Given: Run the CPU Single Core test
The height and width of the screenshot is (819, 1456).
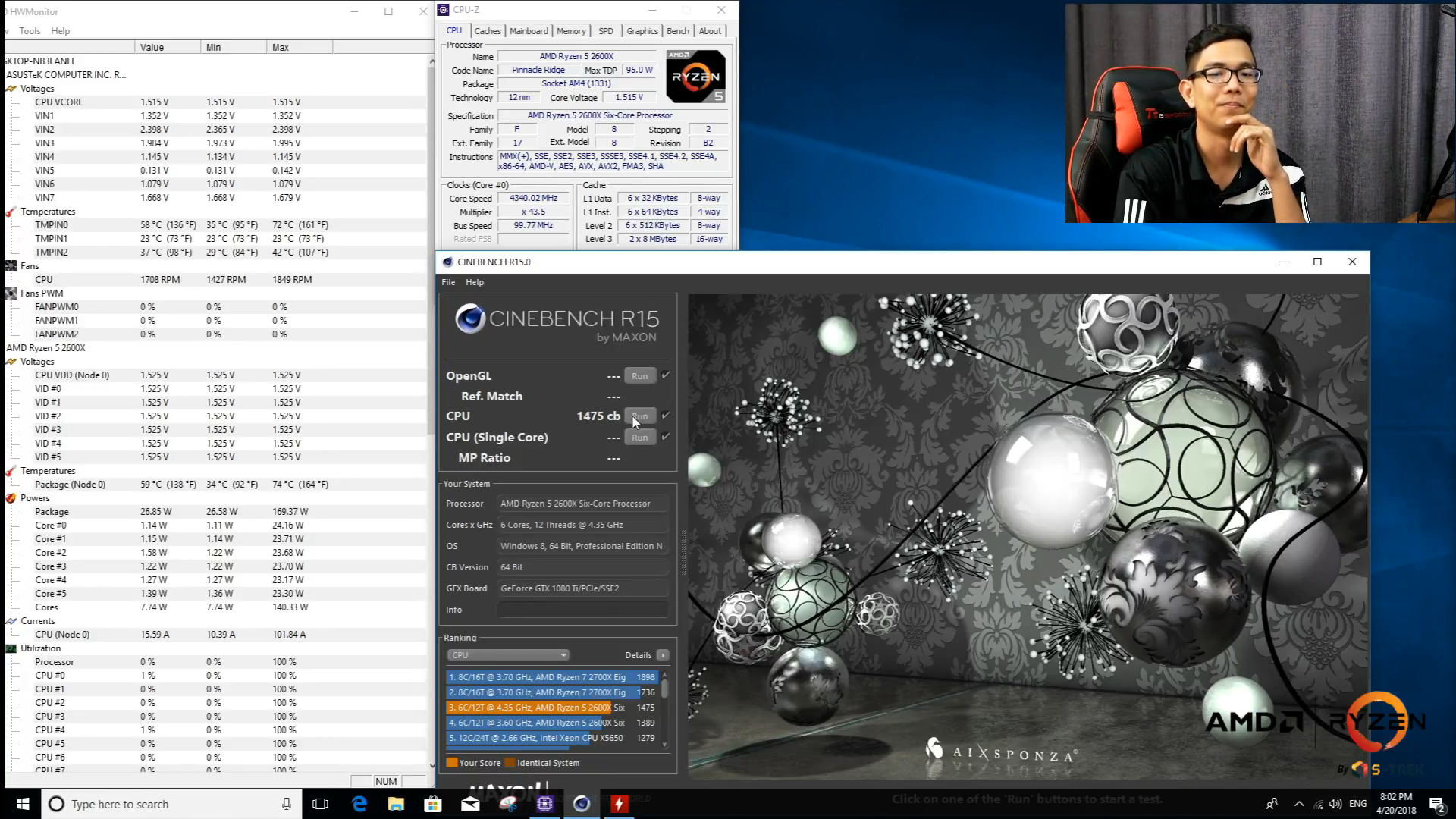Looking at the screenshot, I should (x=639, y=438).
